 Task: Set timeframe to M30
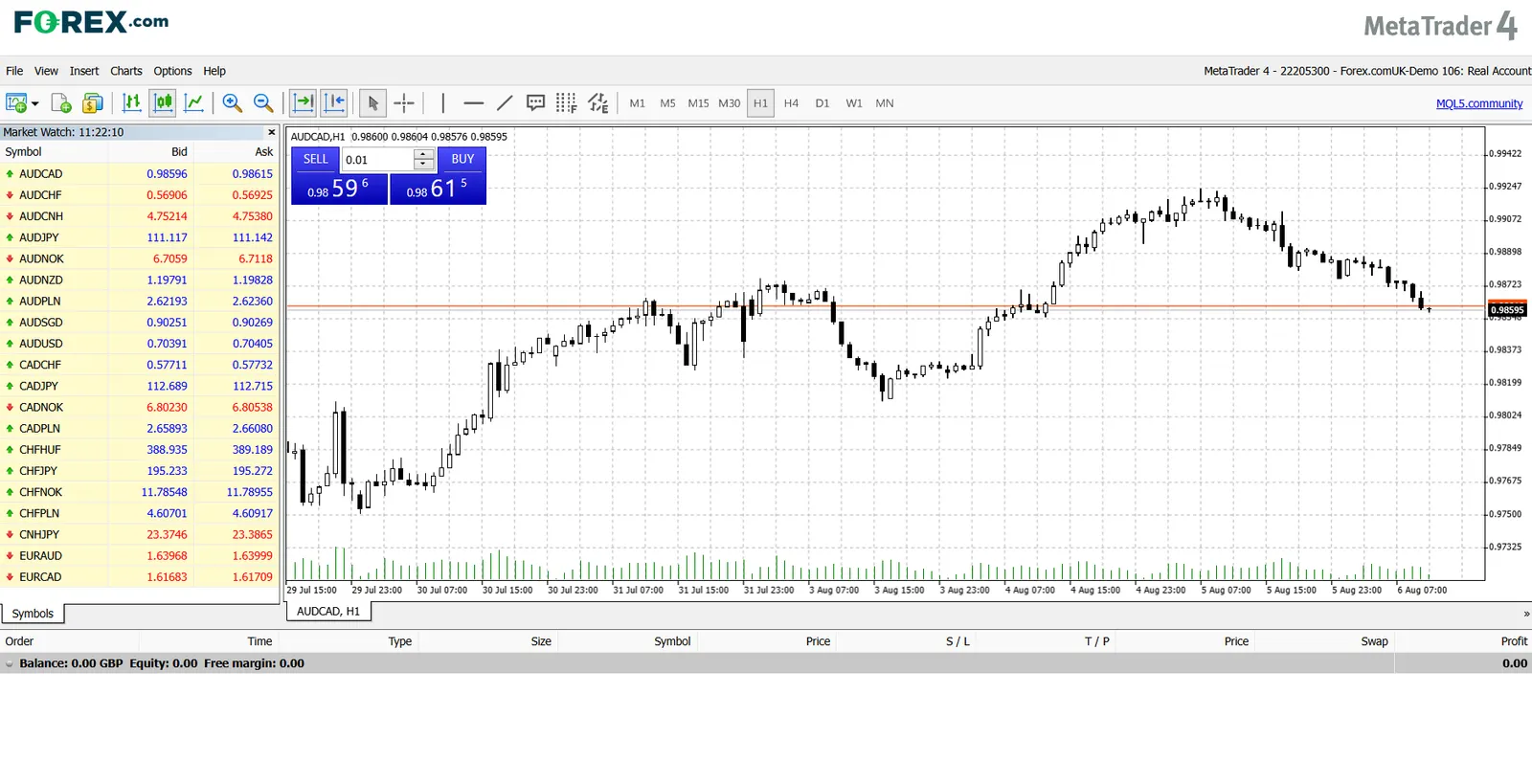click(730, 103)
